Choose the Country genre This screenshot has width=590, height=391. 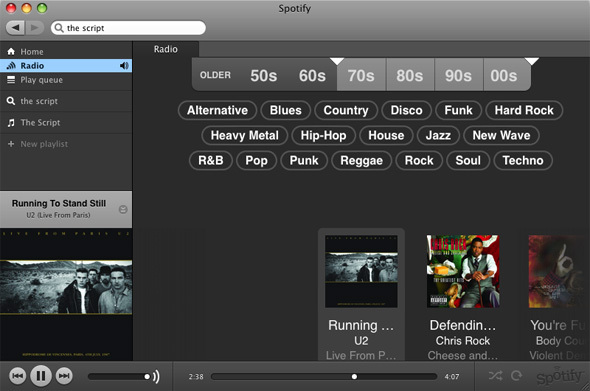coord(346,110)
